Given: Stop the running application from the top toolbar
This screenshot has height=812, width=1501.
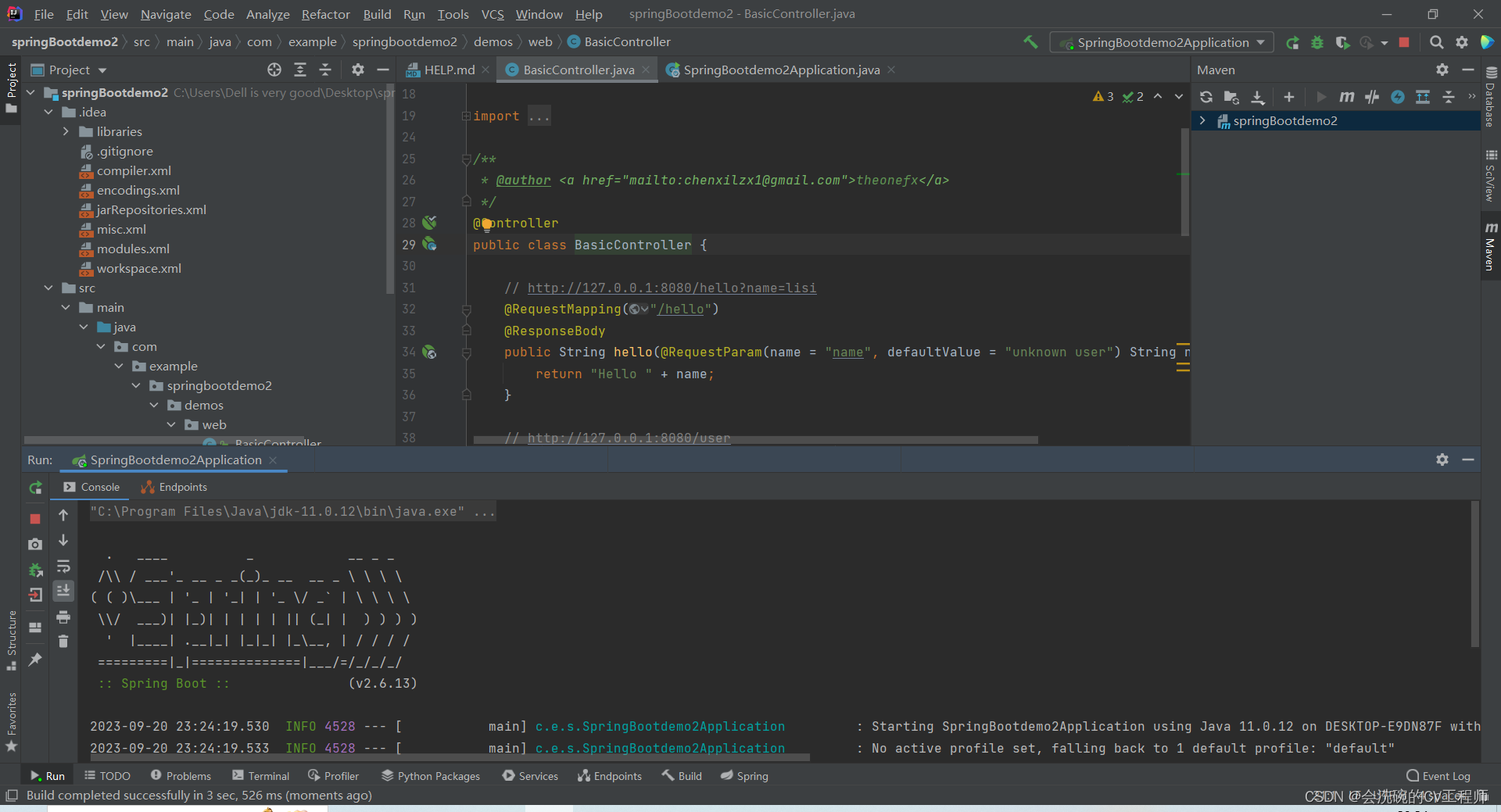Looking at the screenshot, I should click(x=1404, y=42).
